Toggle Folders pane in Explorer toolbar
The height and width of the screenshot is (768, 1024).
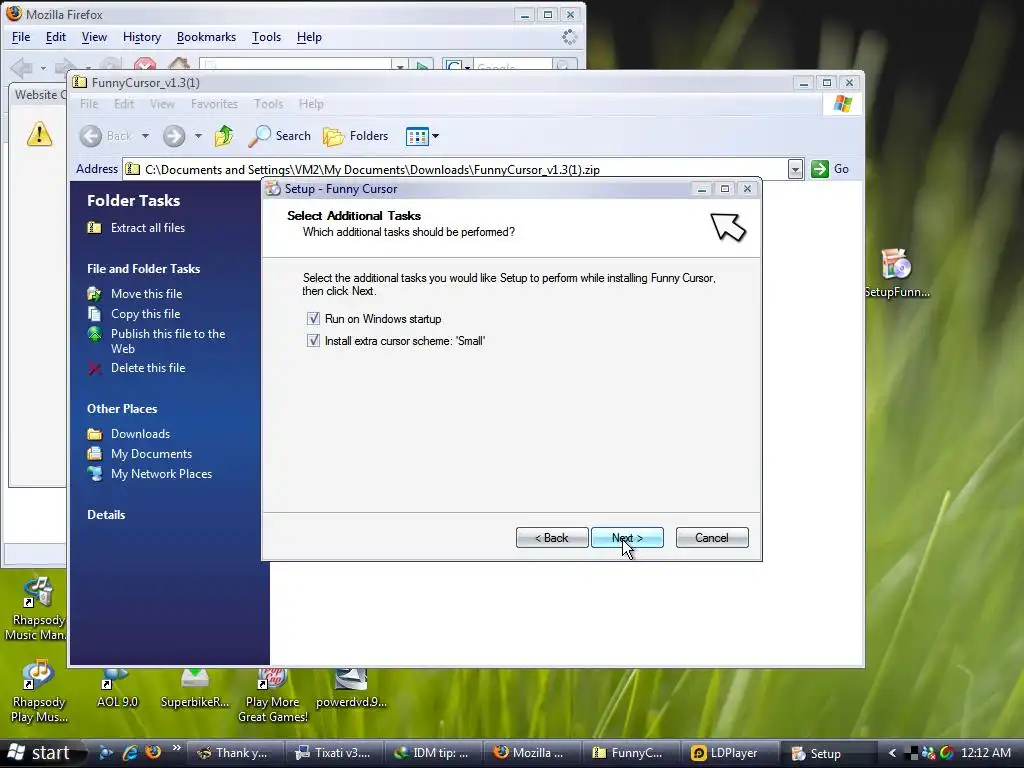click(x=356, y=136)
